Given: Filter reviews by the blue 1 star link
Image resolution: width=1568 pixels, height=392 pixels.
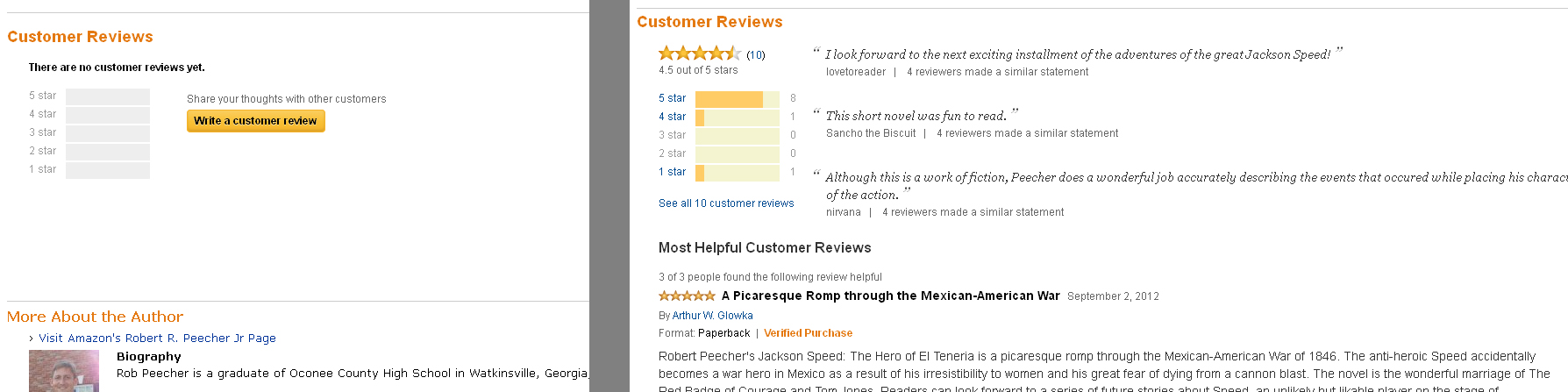Looking at the screenshot, I should [672, 172].
